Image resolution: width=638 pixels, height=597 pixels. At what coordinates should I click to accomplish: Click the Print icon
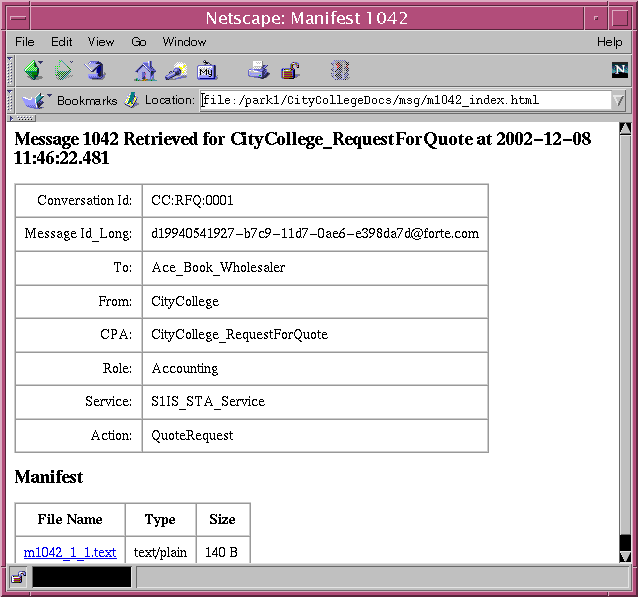tap(258, 70)
